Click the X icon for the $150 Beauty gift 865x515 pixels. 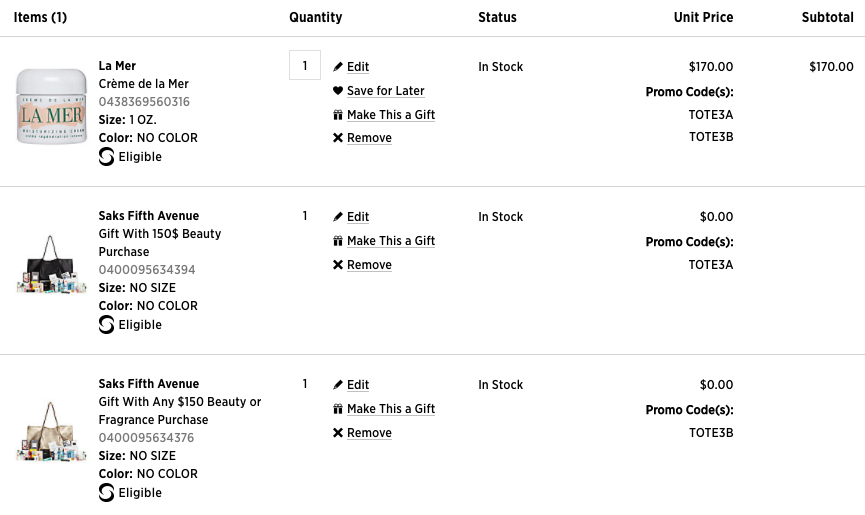click(338, 265)
